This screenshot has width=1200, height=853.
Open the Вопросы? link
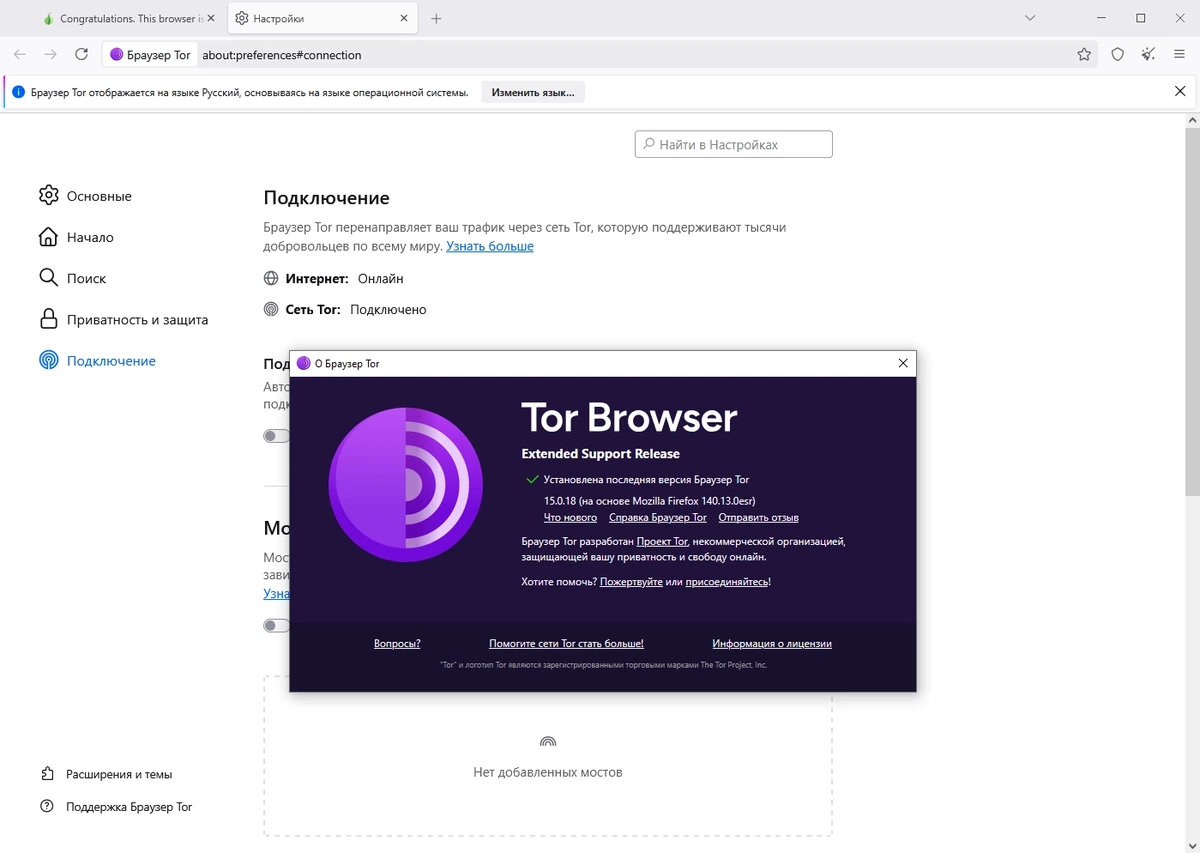coord(397,644)
